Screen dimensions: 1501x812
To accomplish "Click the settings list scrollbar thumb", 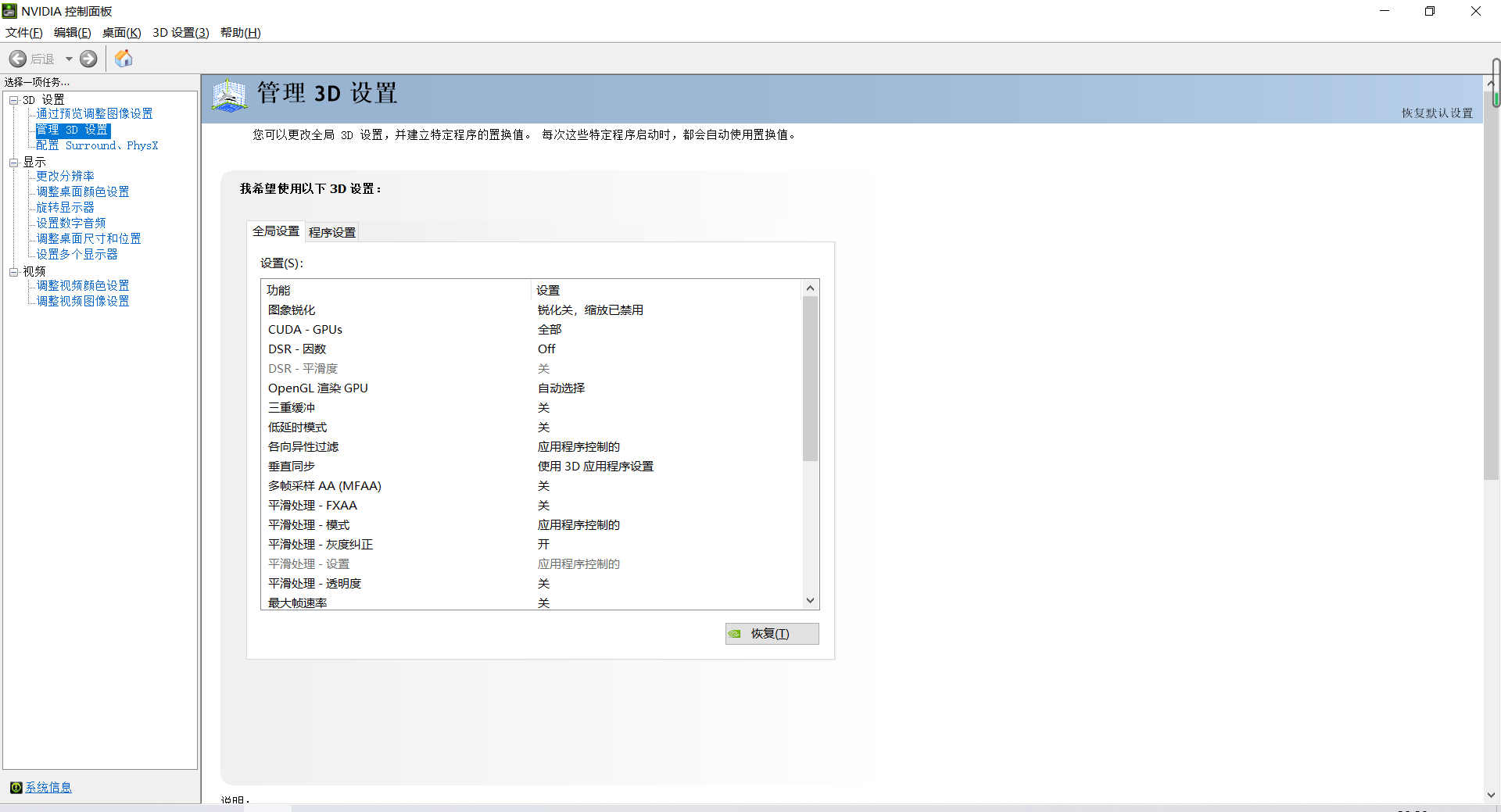I will (x=811, y=378).
